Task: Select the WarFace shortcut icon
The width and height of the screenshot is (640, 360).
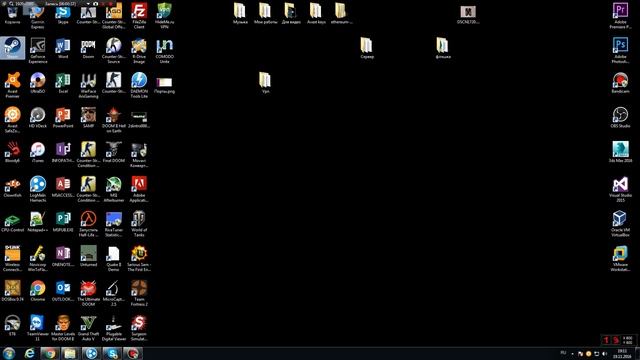Action: pyautogui.click(x=88, y=85)
